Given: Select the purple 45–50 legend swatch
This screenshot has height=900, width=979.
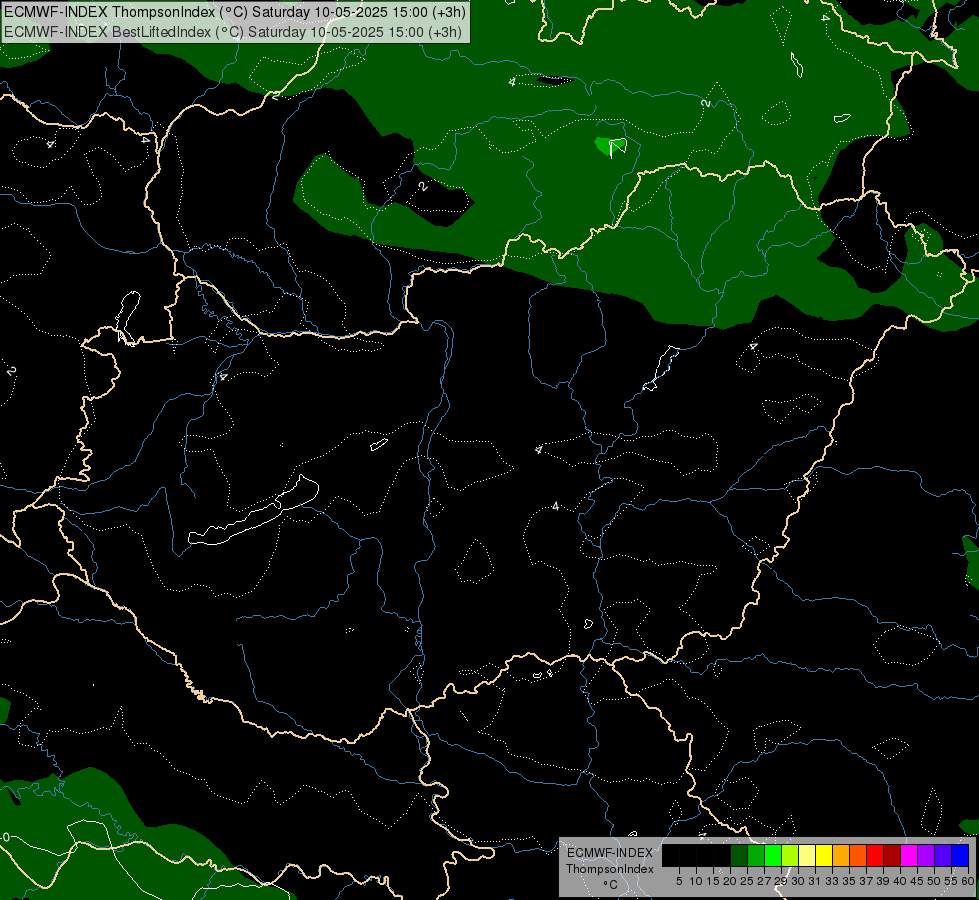Looking at the screenshot, I should (x=926, y=855).
